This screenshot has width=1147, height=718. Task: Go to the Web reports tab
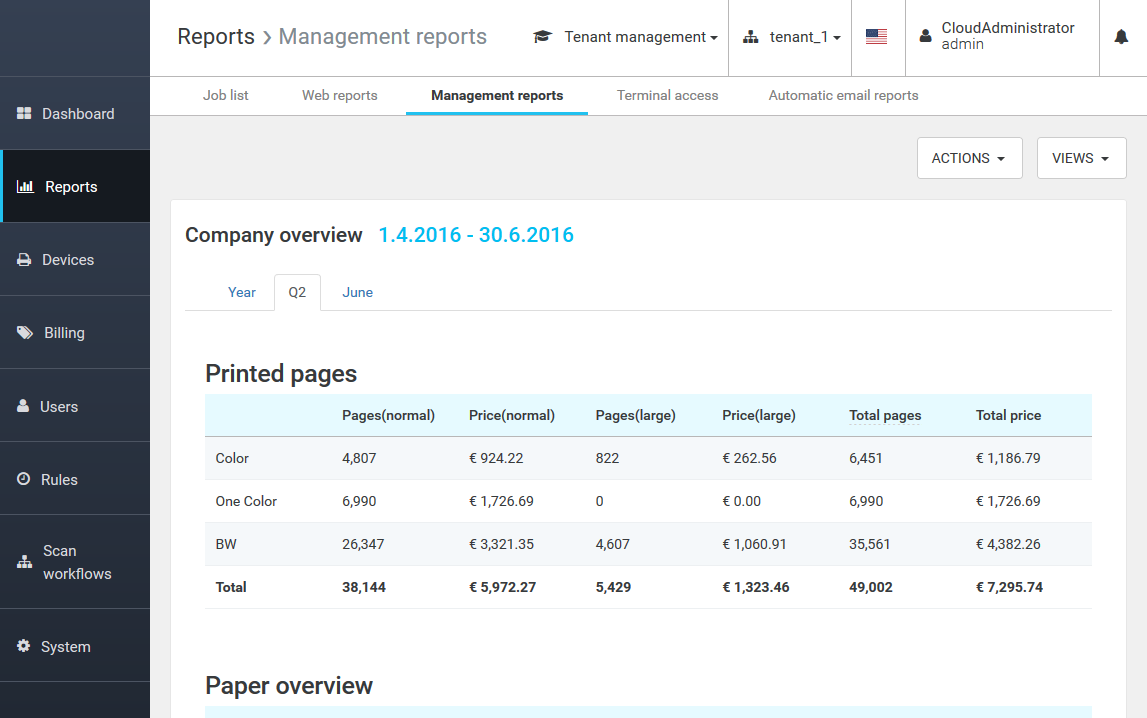coord(340,96)
